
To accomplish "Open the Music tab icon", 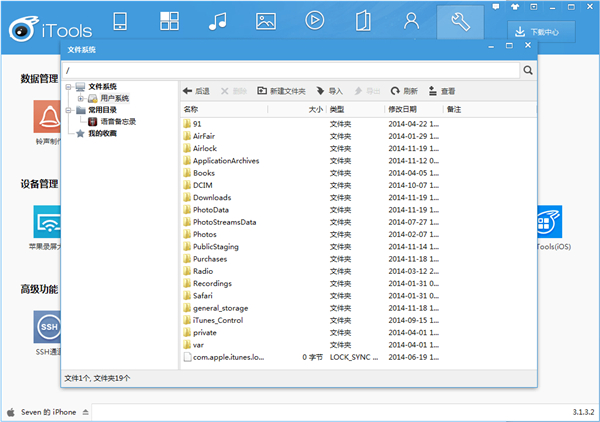I will 217,20.
